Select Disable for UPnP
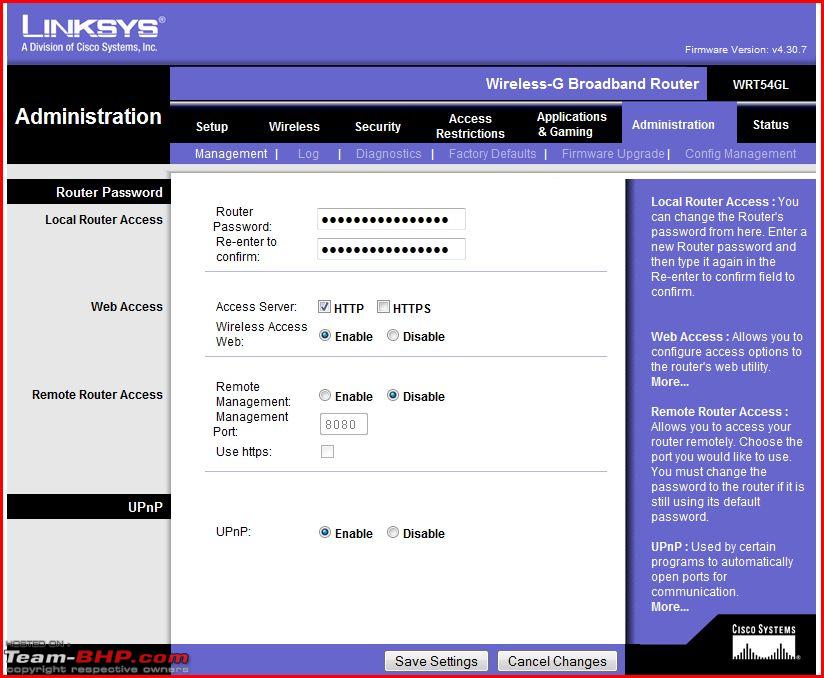The width and height of the screenshot is (824, 678). coord(393,532)
